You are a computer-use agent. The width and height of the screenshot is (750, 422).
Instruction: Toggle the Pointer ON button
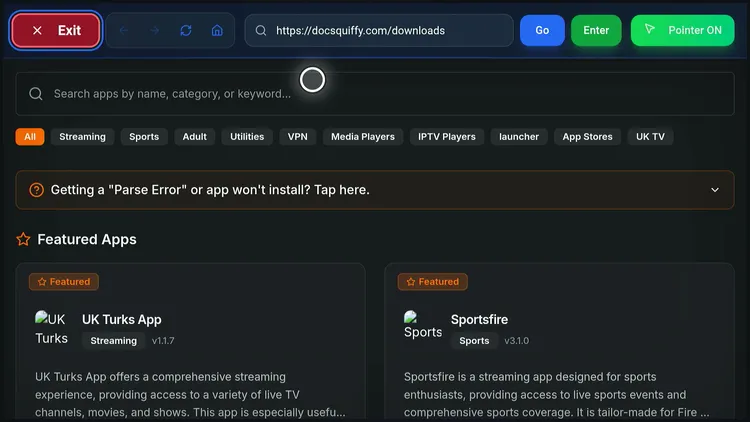coord(682,31)
